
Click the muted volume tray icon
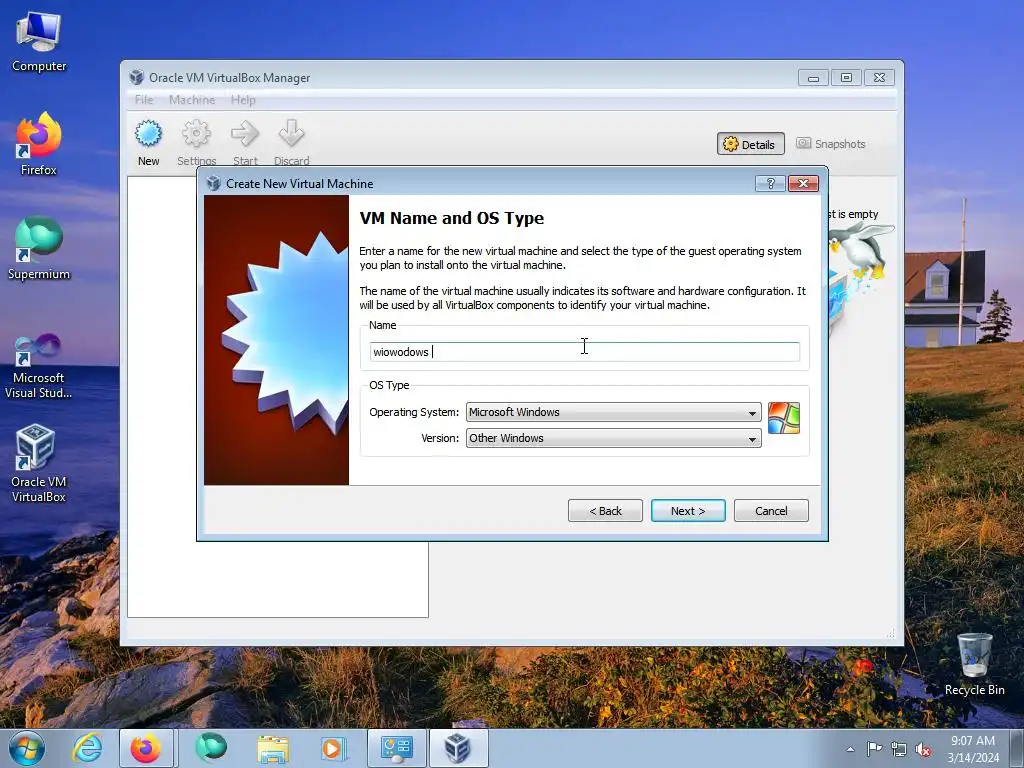923,749
